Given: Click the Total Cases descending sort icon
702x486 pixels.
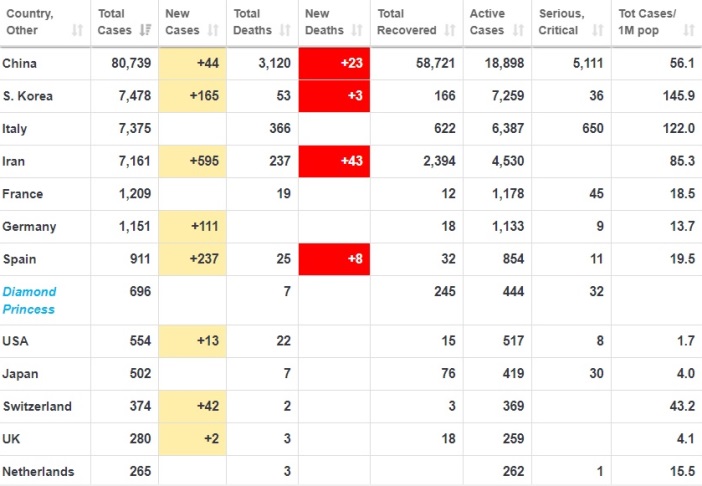Looking at the screenshot, I should coord(146,30).
